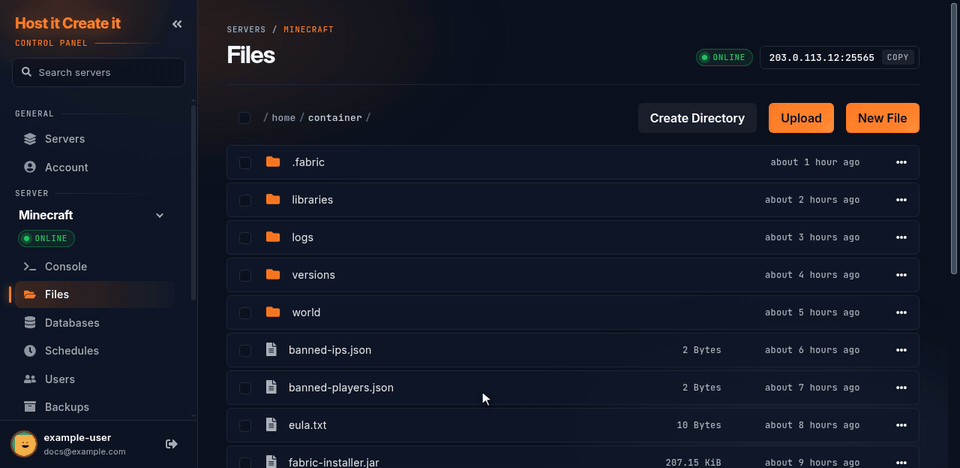Open the fabric-installer.jar file
This screenshot has height=468, width=960.
point(334,462)
